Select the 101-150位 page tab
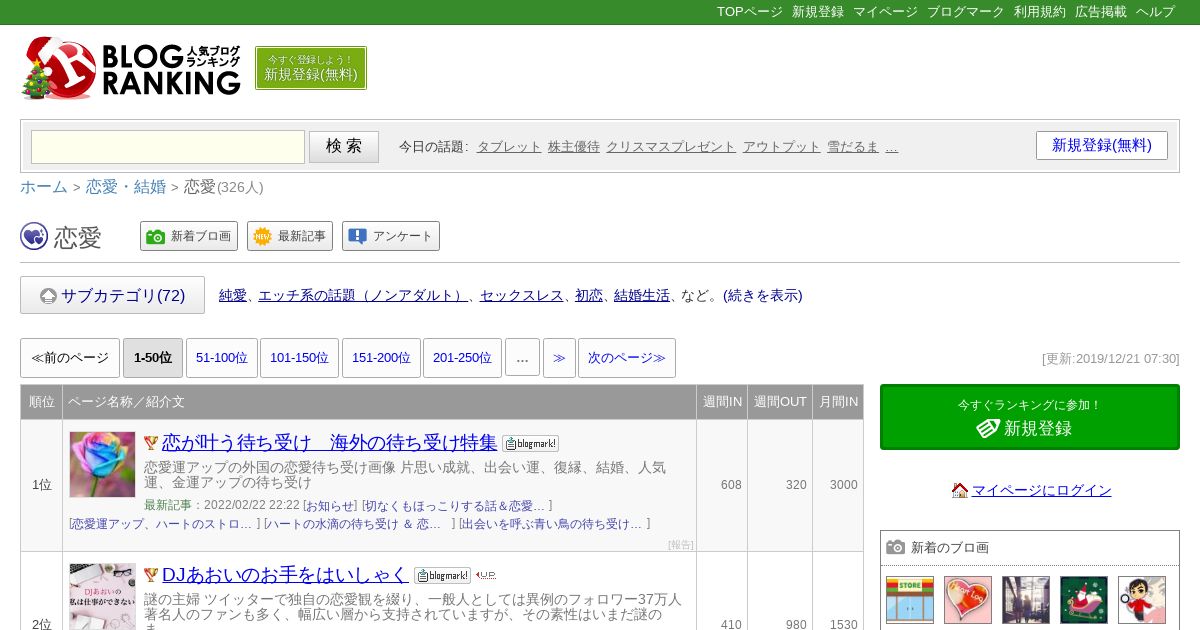The width and height of the screenshot is (1200, 630). click(299, 358)
